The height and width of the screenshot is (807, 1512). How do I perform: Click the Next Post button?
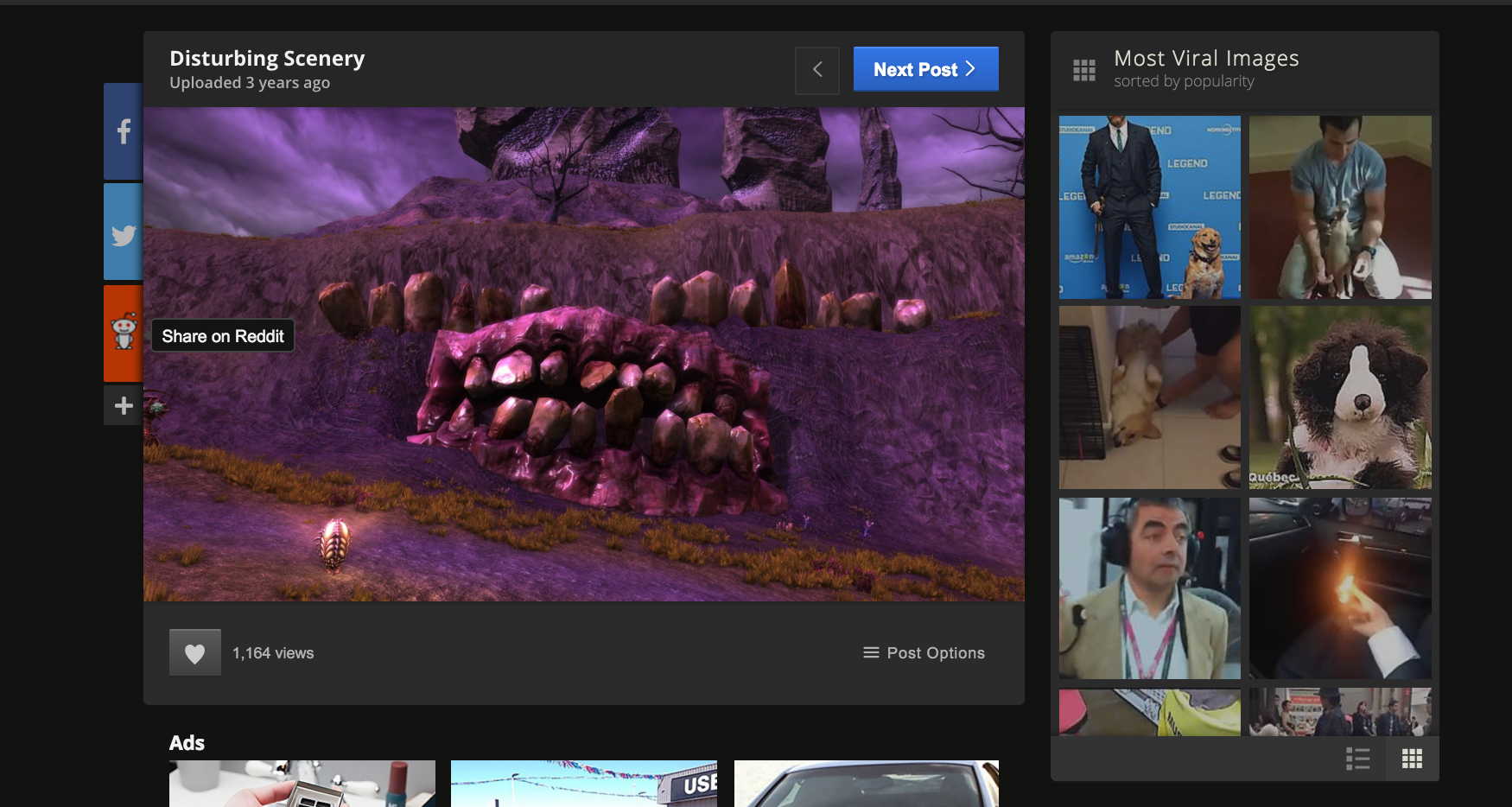point(925,69)
